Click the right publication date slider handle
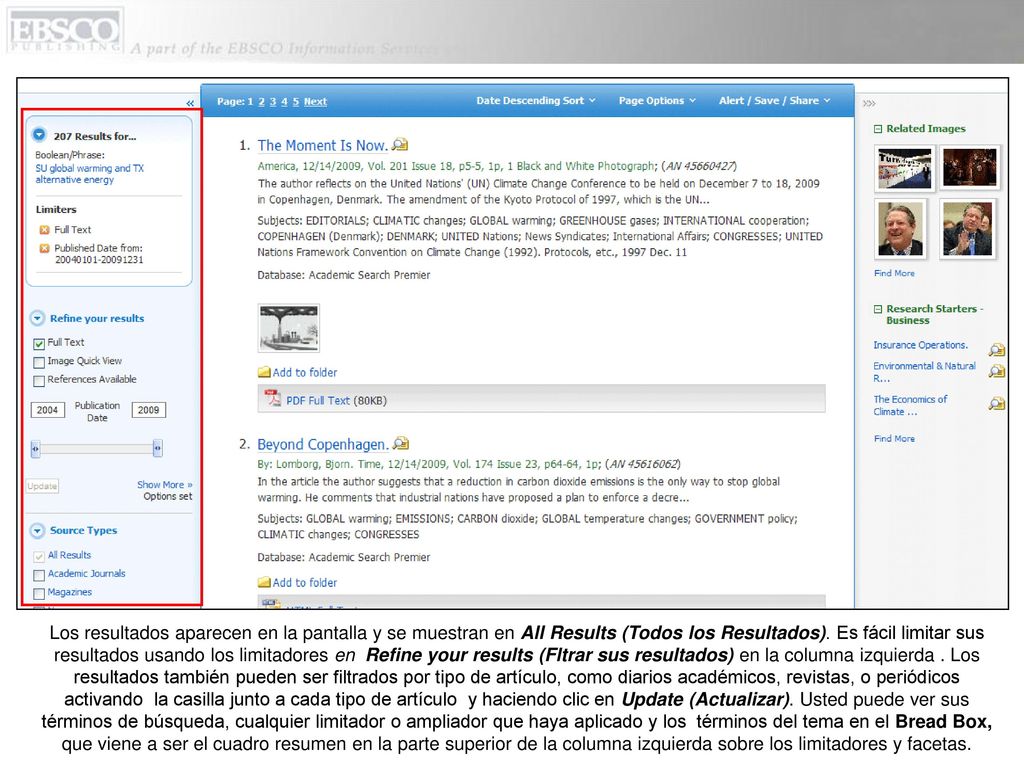Image resolution: width=1024 pixels, height=768 pixels. [157, 448]
